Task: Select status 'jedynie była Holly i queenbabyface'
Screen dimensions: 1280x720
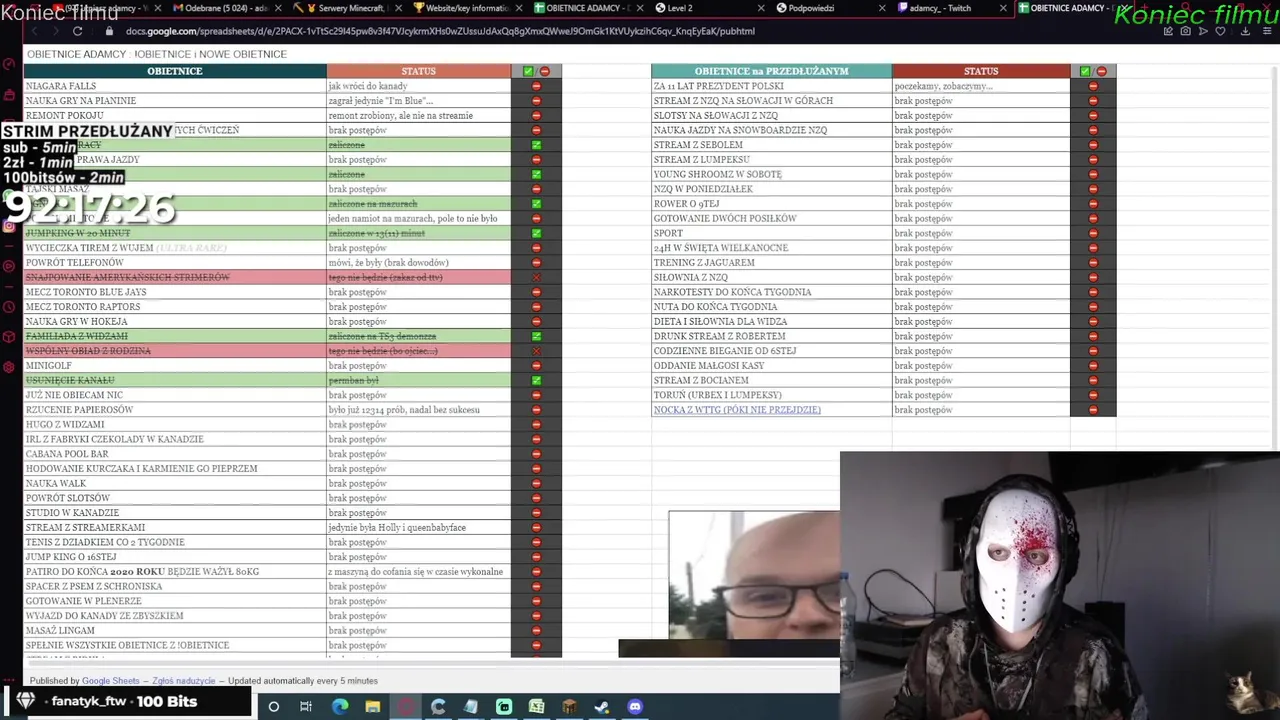Action: click(418, 527)
